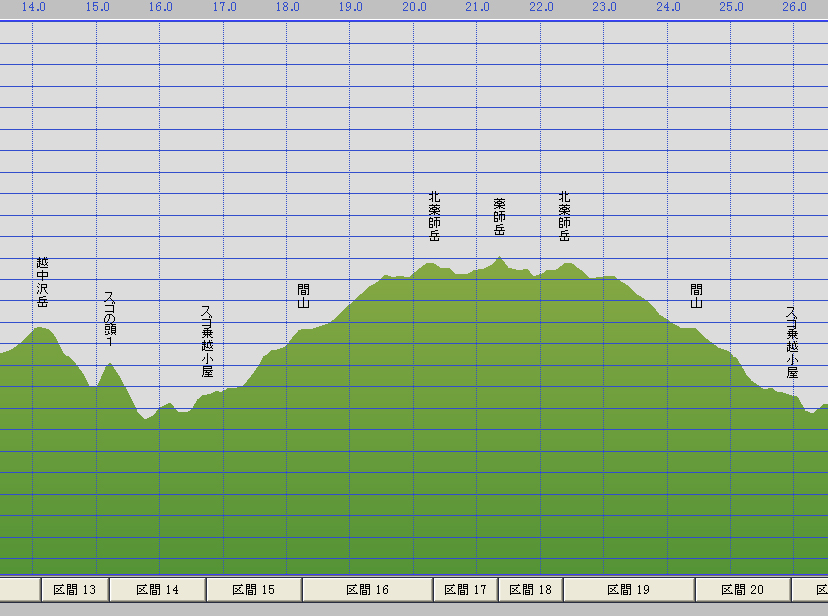Click 北薬師岳 label right of 薬師岳
The width and height of the screenshot is (828, 616).
point(564,216)
